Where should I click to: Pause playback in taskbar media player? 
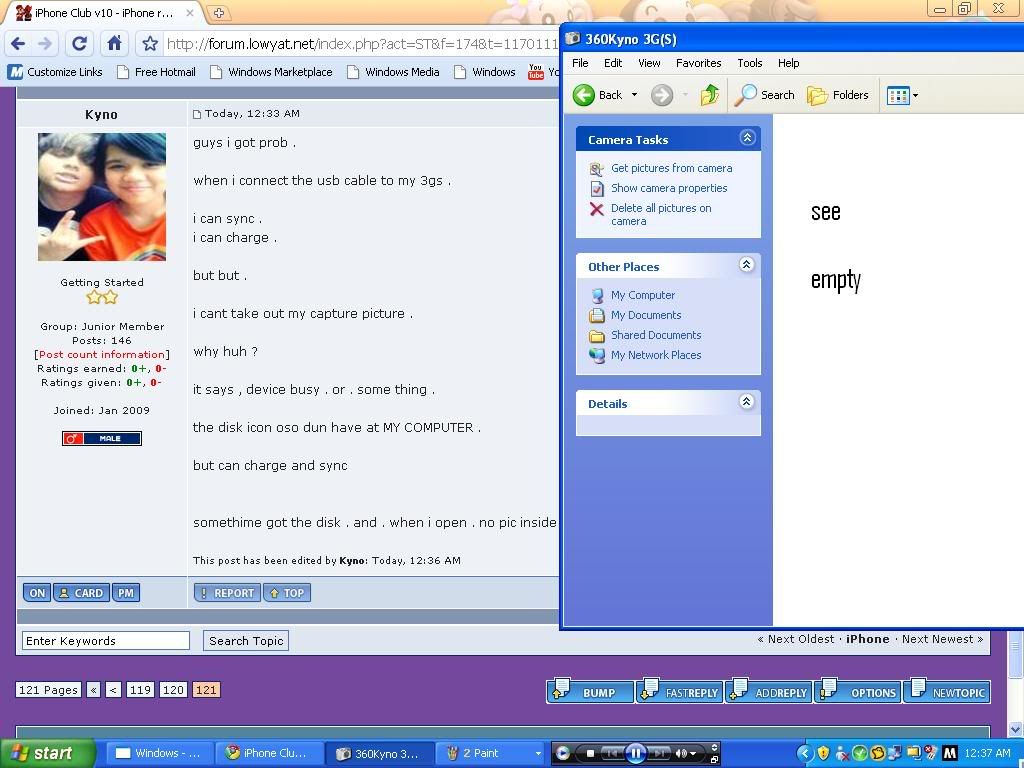pyautogui.click(x=635, y=753)
